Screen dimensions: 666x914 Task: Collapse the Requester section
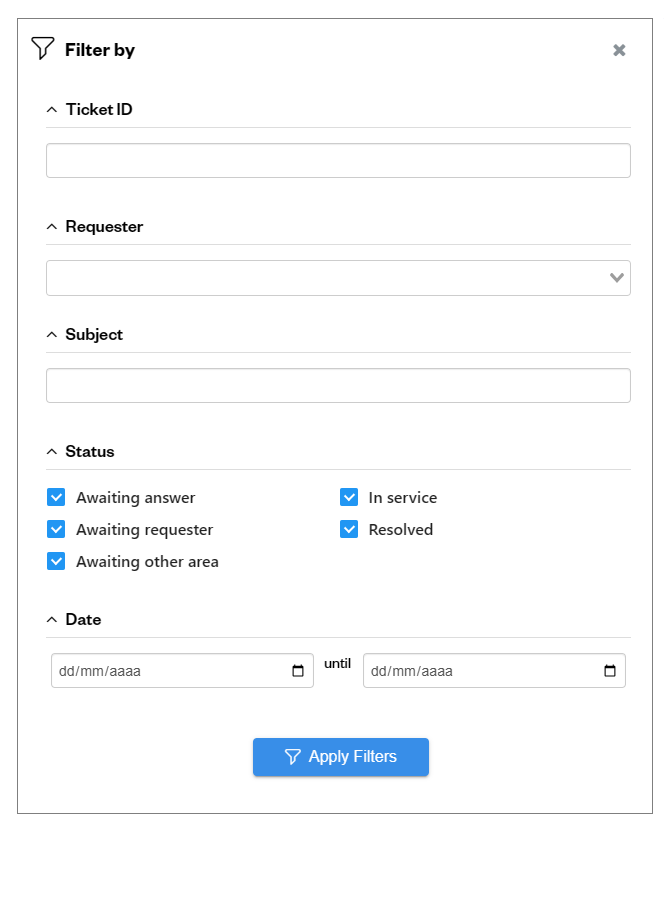(52, 227)
